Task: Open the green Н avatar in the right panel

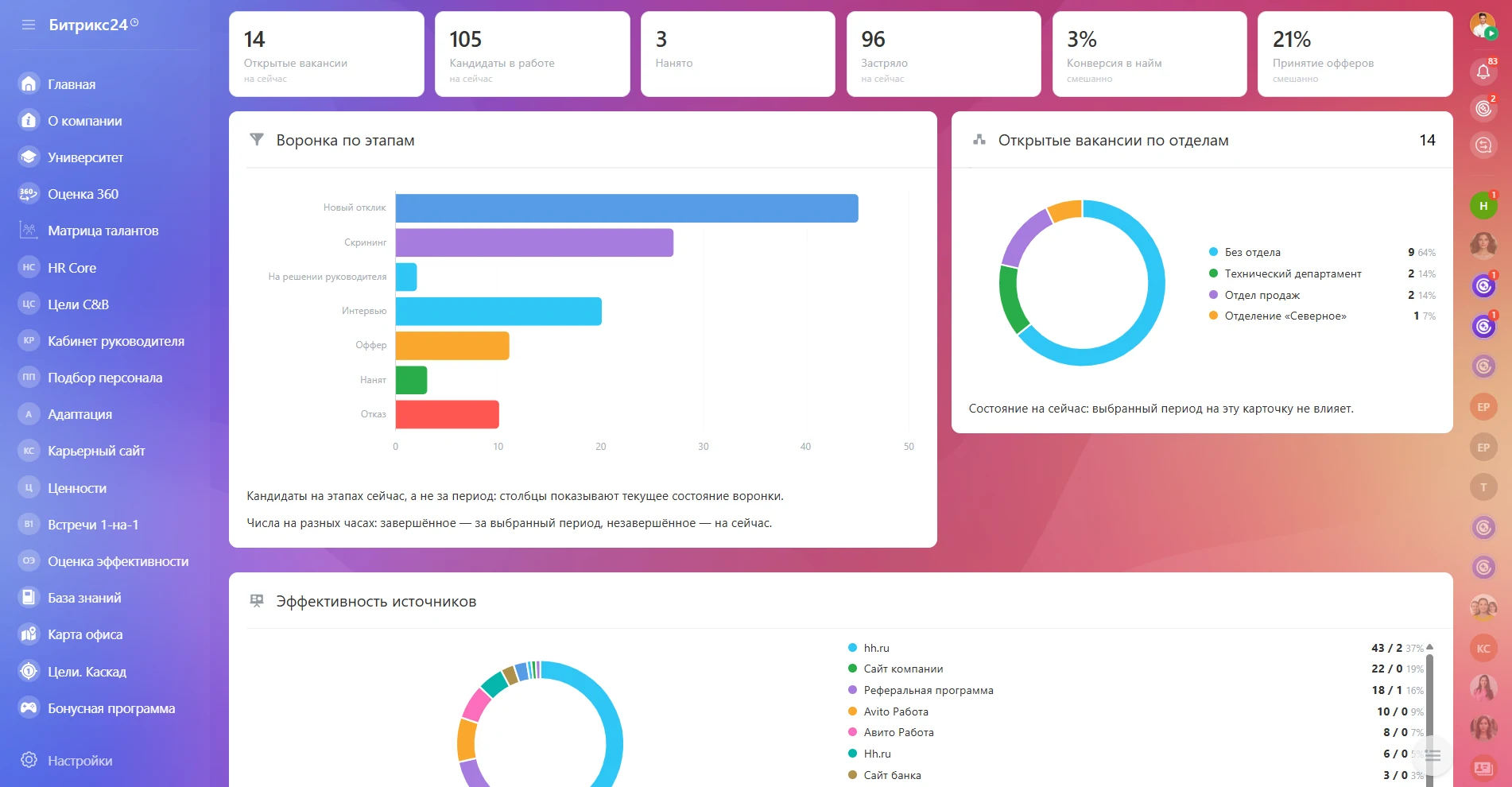Action: [1483, 206]
